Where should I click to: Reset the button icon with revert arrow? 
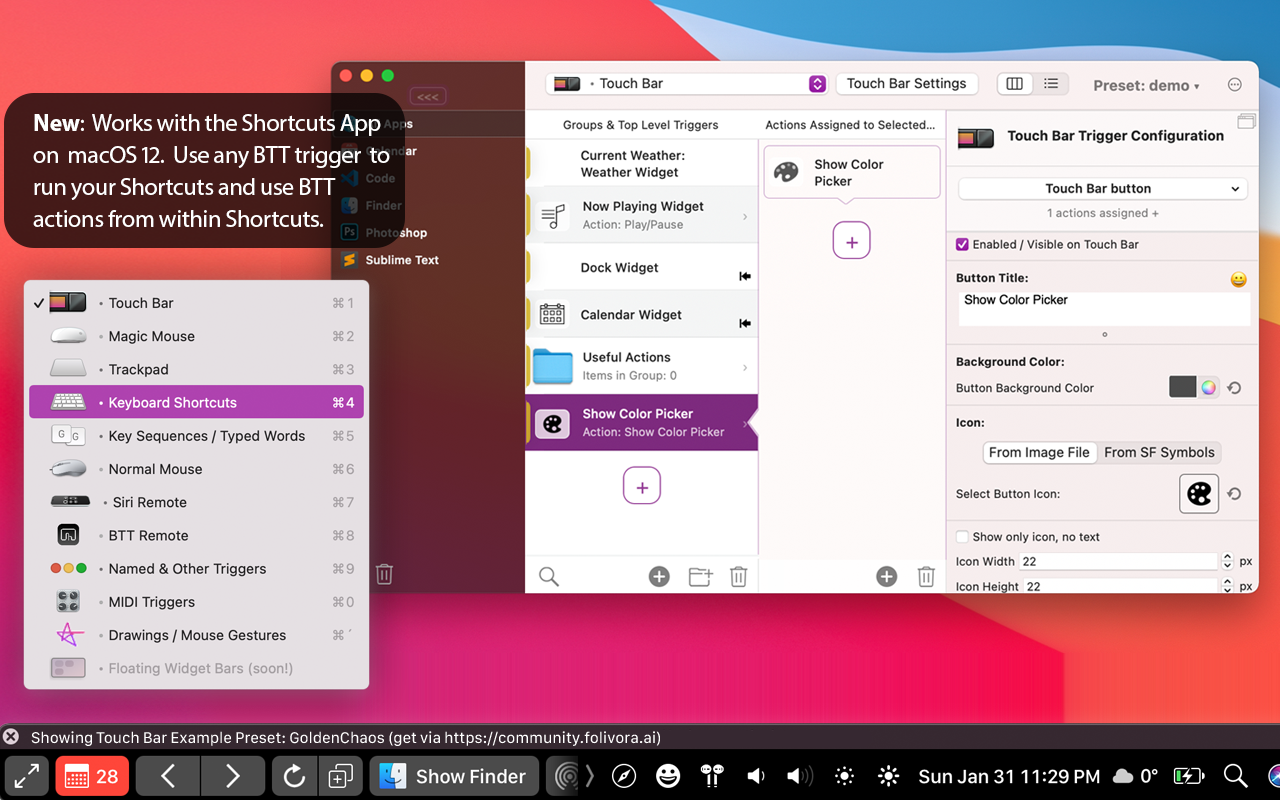click(x=1234, y=494)
